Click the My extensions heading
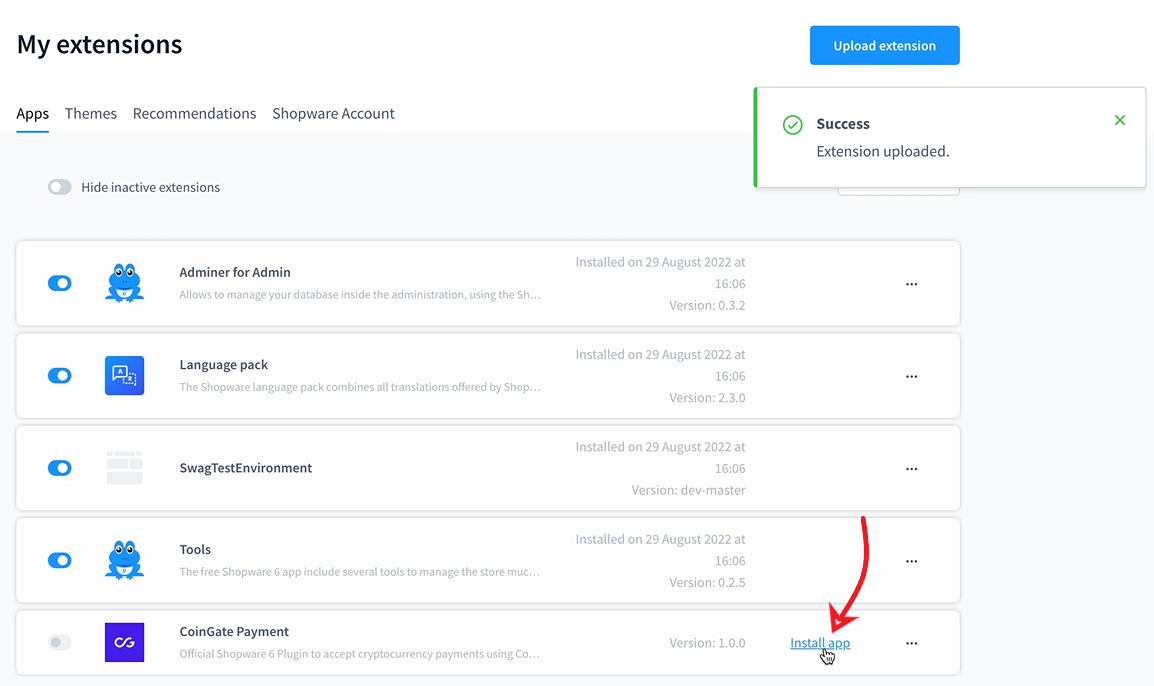The height and width of the screenshot is (686, 1154). click(x=99, y=44)
